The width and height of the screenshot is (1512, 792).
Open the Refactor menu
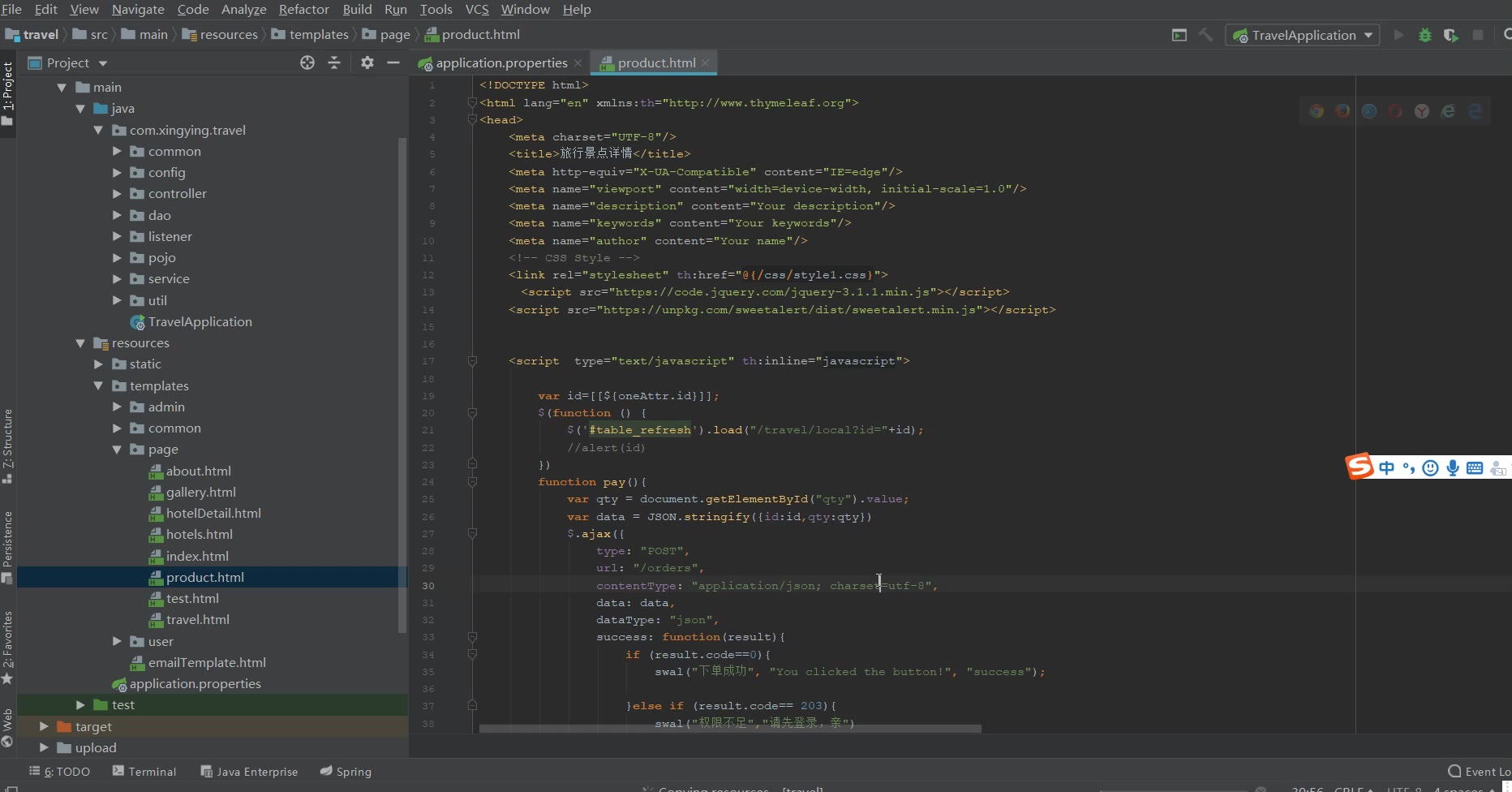(303, 9)
